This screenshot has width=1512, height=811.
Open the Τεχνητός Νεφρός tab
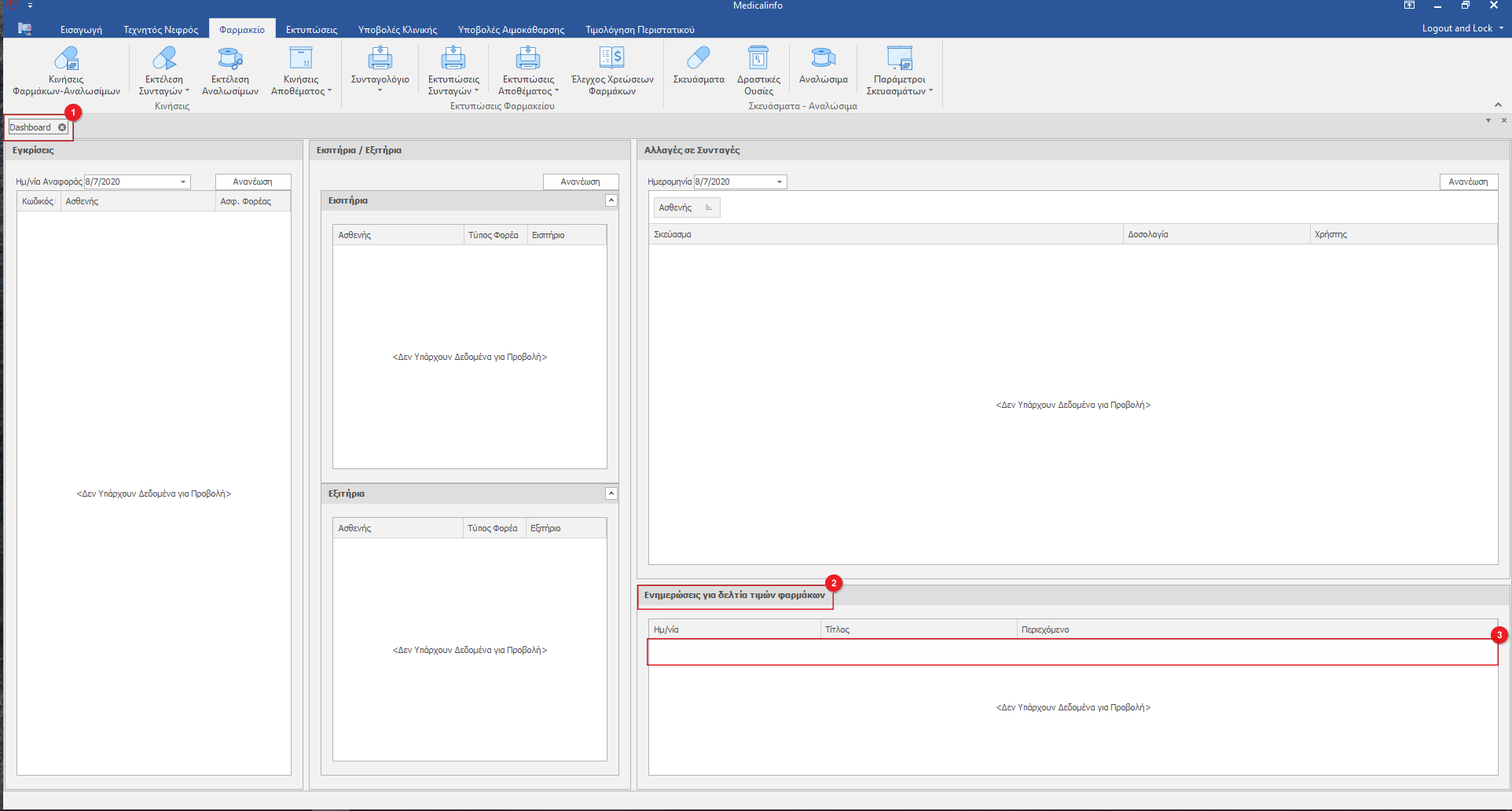160,30
